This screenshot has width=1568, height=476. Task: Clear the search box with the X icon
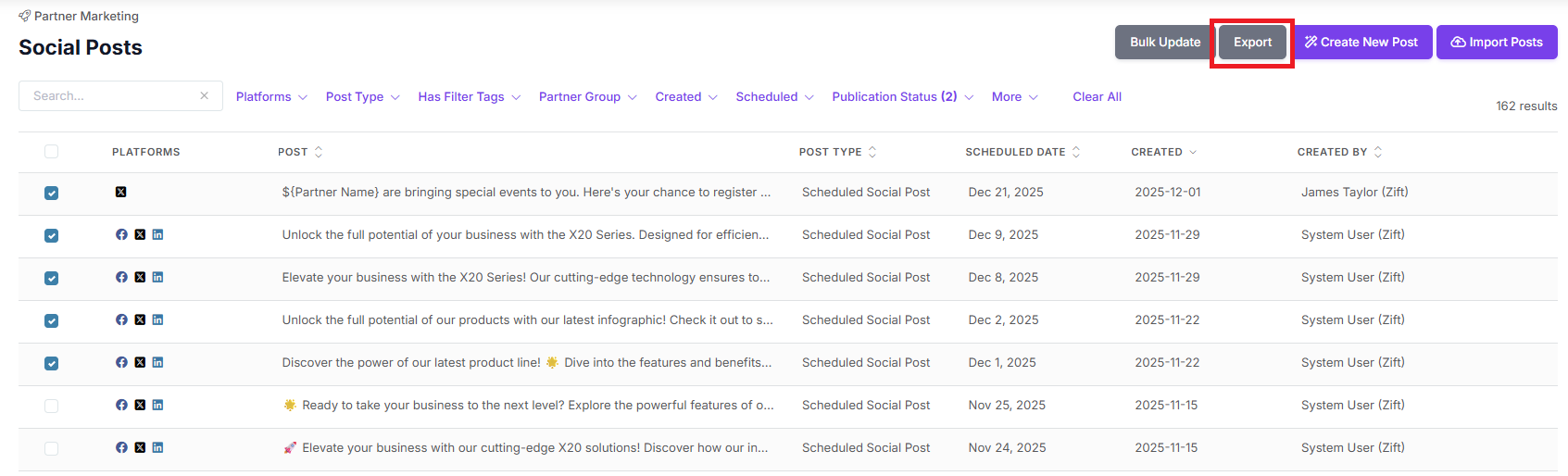click(x=204, y=95)
